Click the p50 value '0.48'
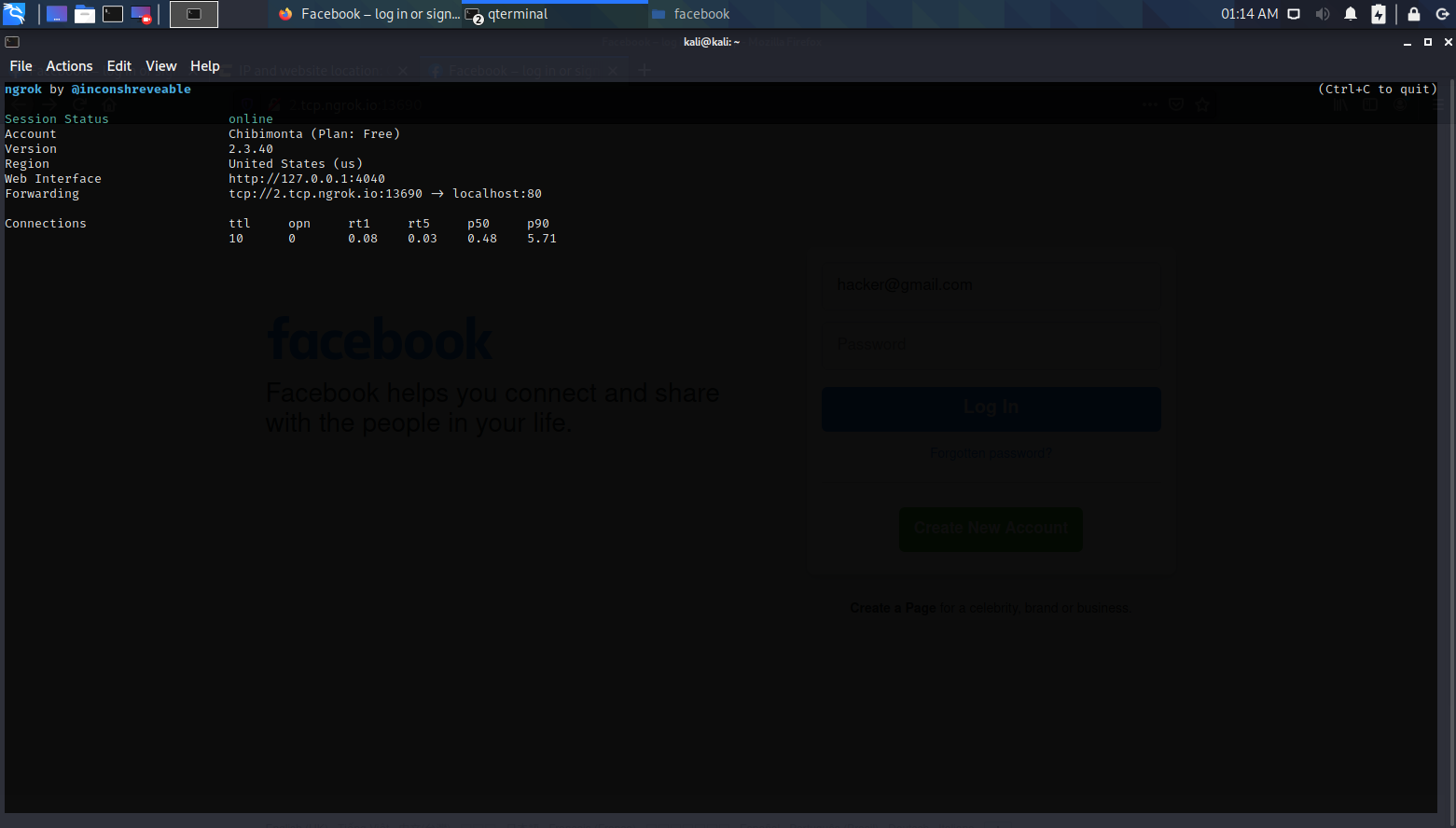This screenshot has width=1456, height=828. pyautogui.click(x=482, y=239)
